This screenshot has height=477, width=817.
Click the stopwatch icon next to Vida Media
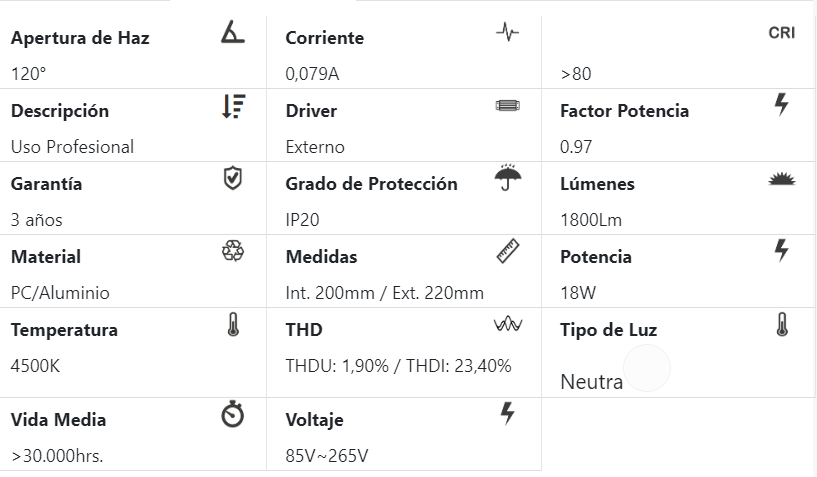point(232,414)
